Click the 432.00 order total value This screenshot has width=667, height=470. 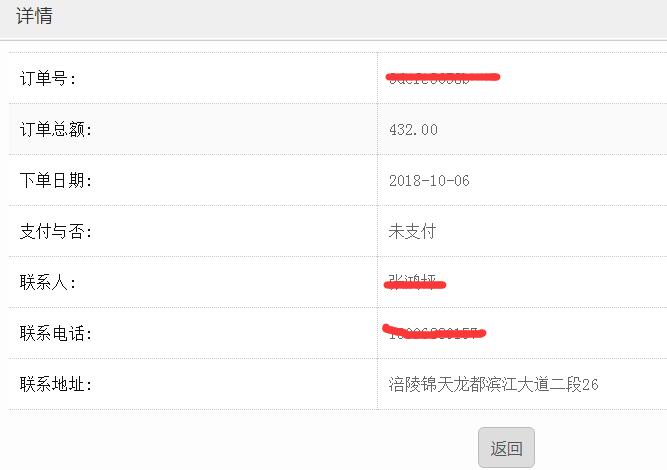coord(413,130)
